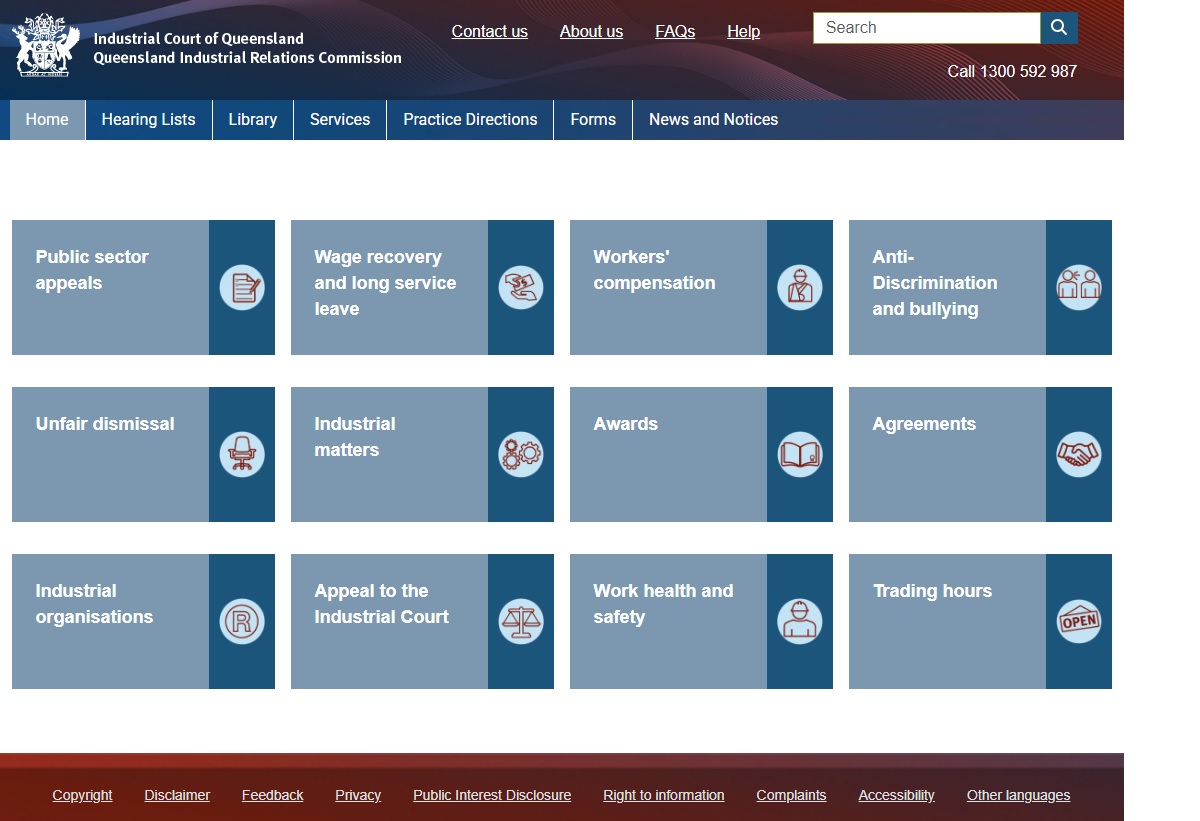The image size is (1200, 821).
Task: Click the Right to information footer link
Action: point(664,795)
